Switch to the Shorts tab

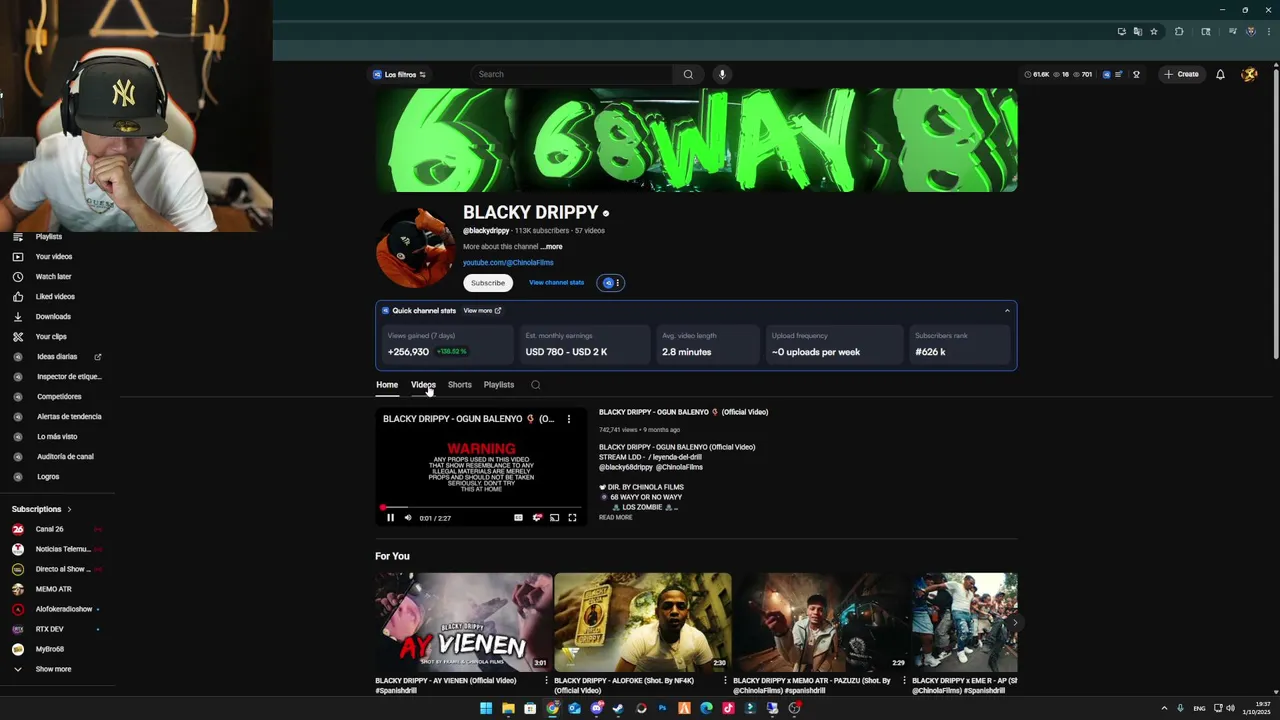pyautogui.click(x=460, y=385)
